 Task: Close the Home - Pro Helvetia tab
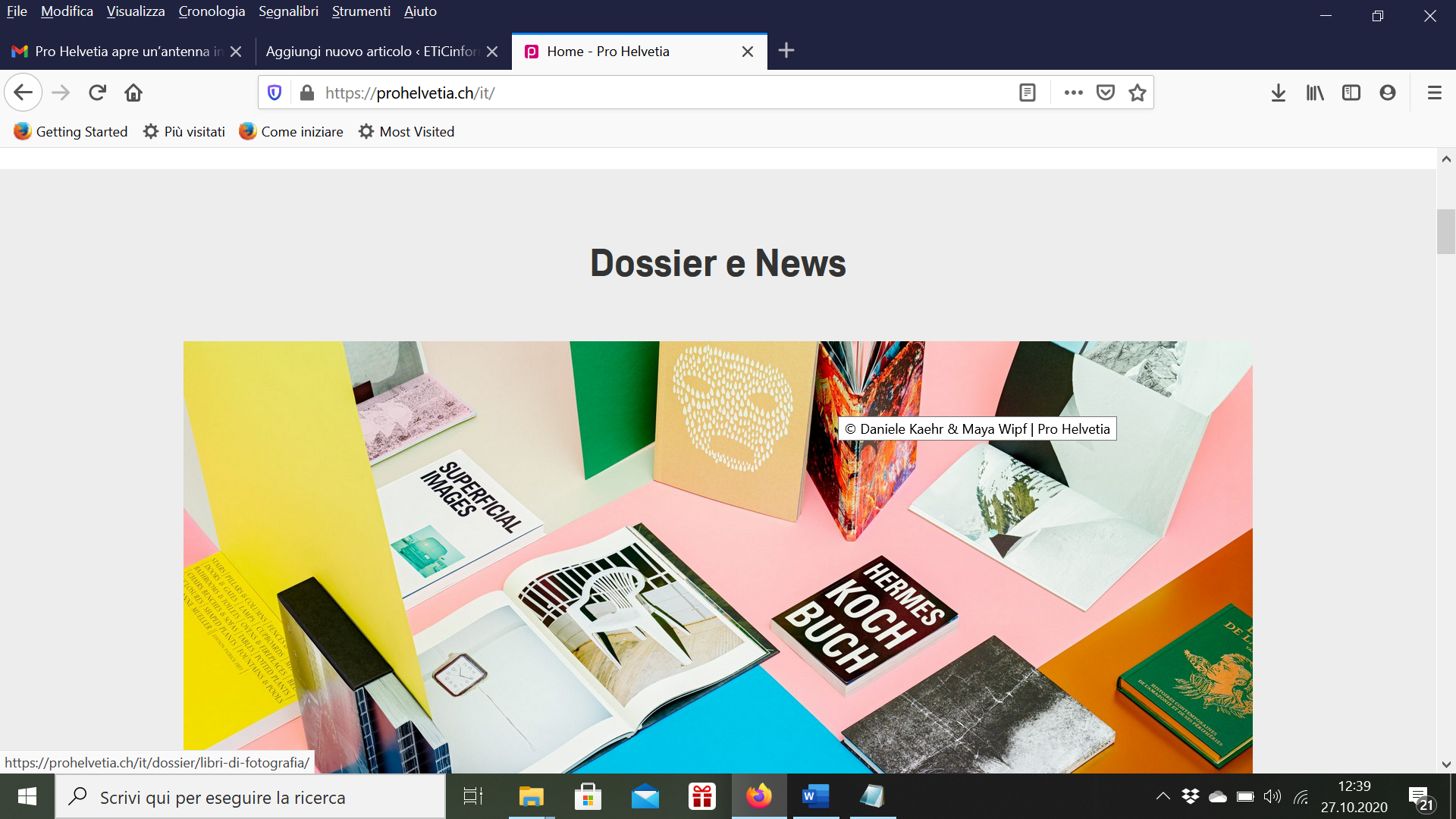tap(748, 52)
